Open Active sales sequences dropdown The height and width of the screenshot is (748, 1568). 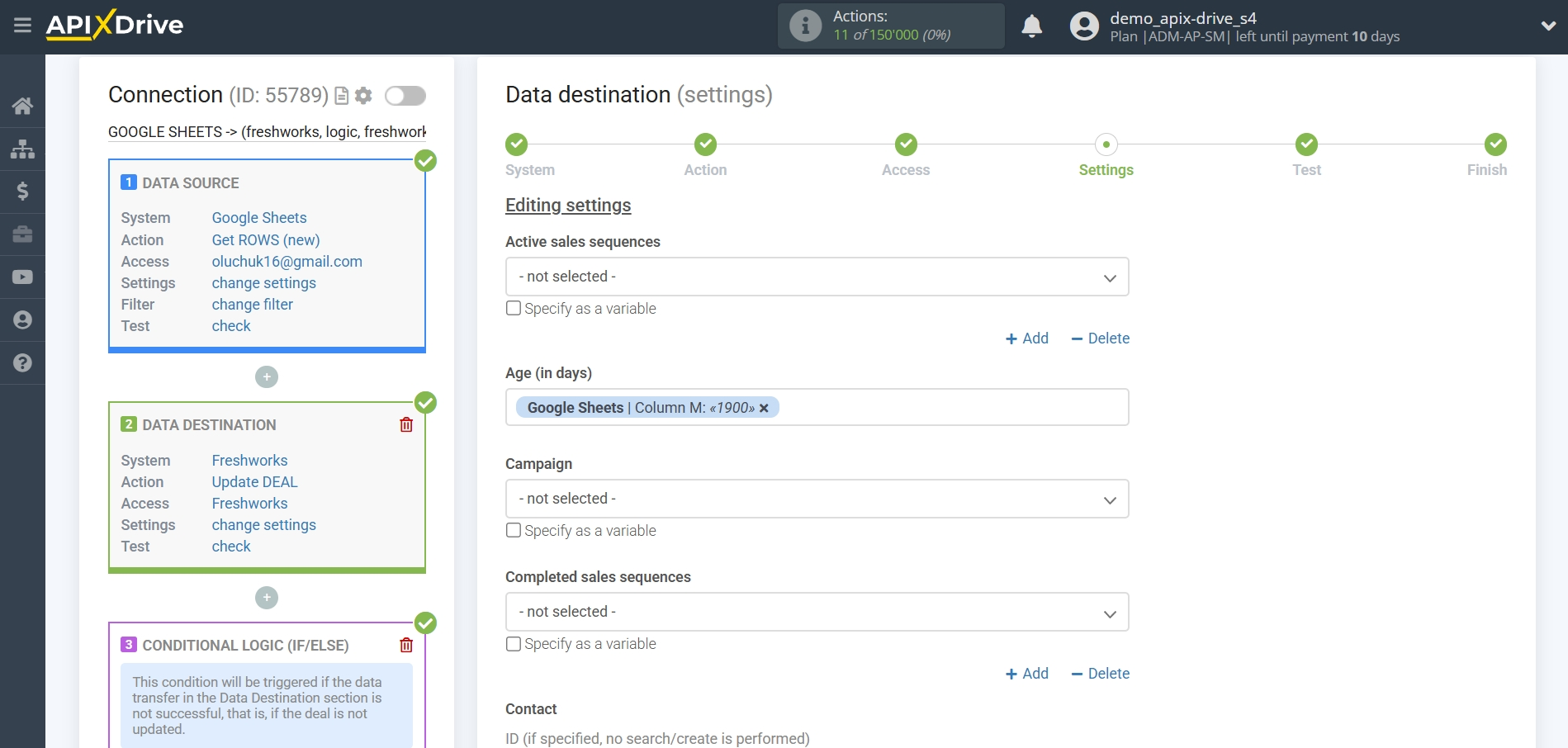817,277
